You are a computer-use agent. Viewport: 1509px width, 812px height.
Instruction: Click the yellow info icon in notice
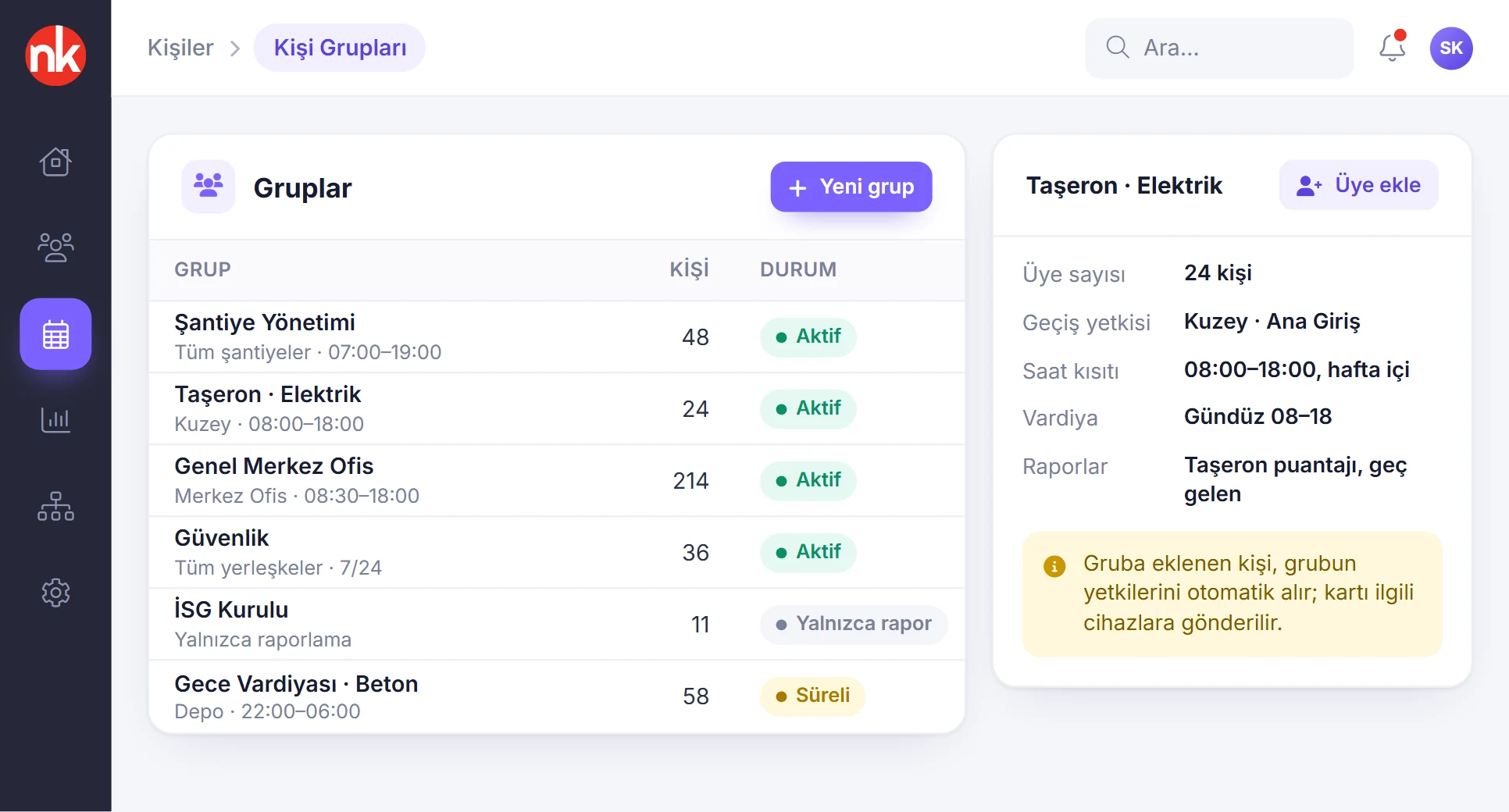tap(1054, 566)
